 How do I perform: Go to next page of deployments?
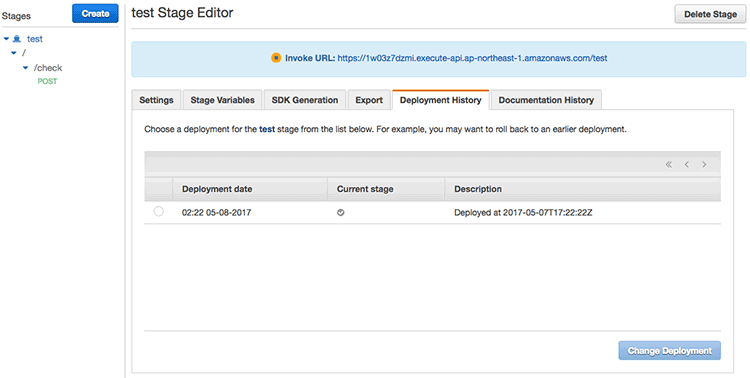704,165
